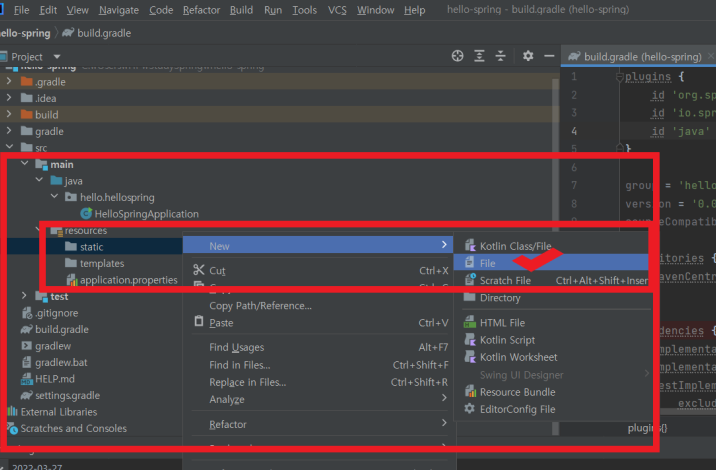Select the resources folder

coord(85,230)
